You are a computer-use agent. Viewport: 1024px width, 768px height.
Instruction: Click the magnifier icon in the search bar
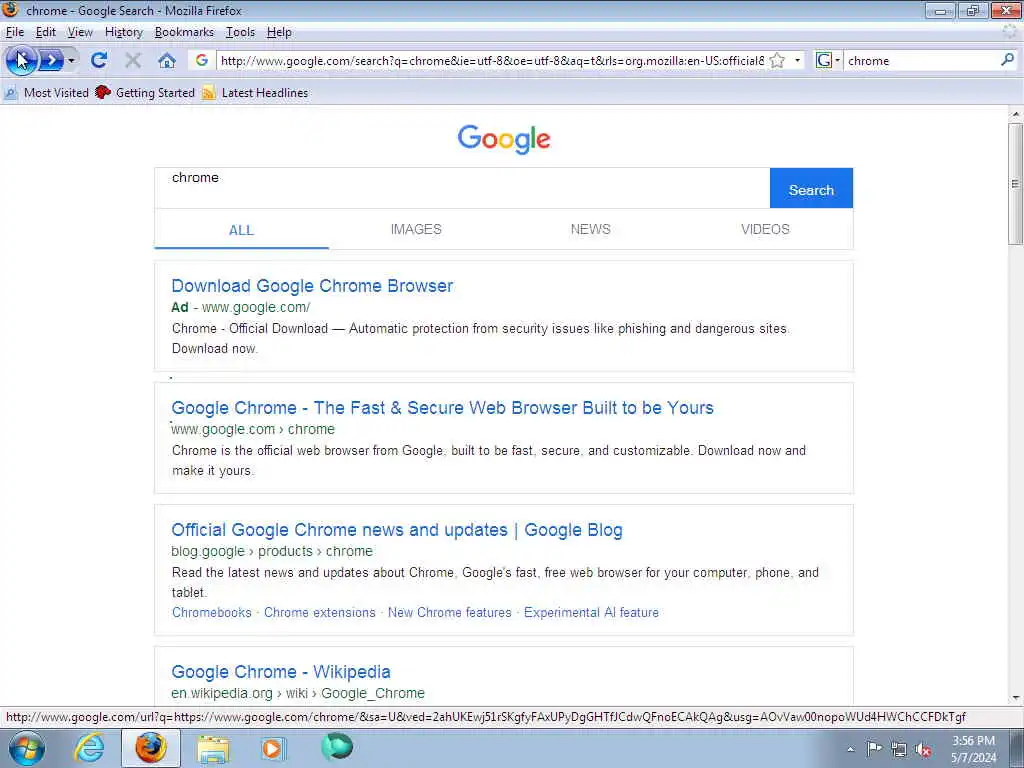pos(1008,60)
